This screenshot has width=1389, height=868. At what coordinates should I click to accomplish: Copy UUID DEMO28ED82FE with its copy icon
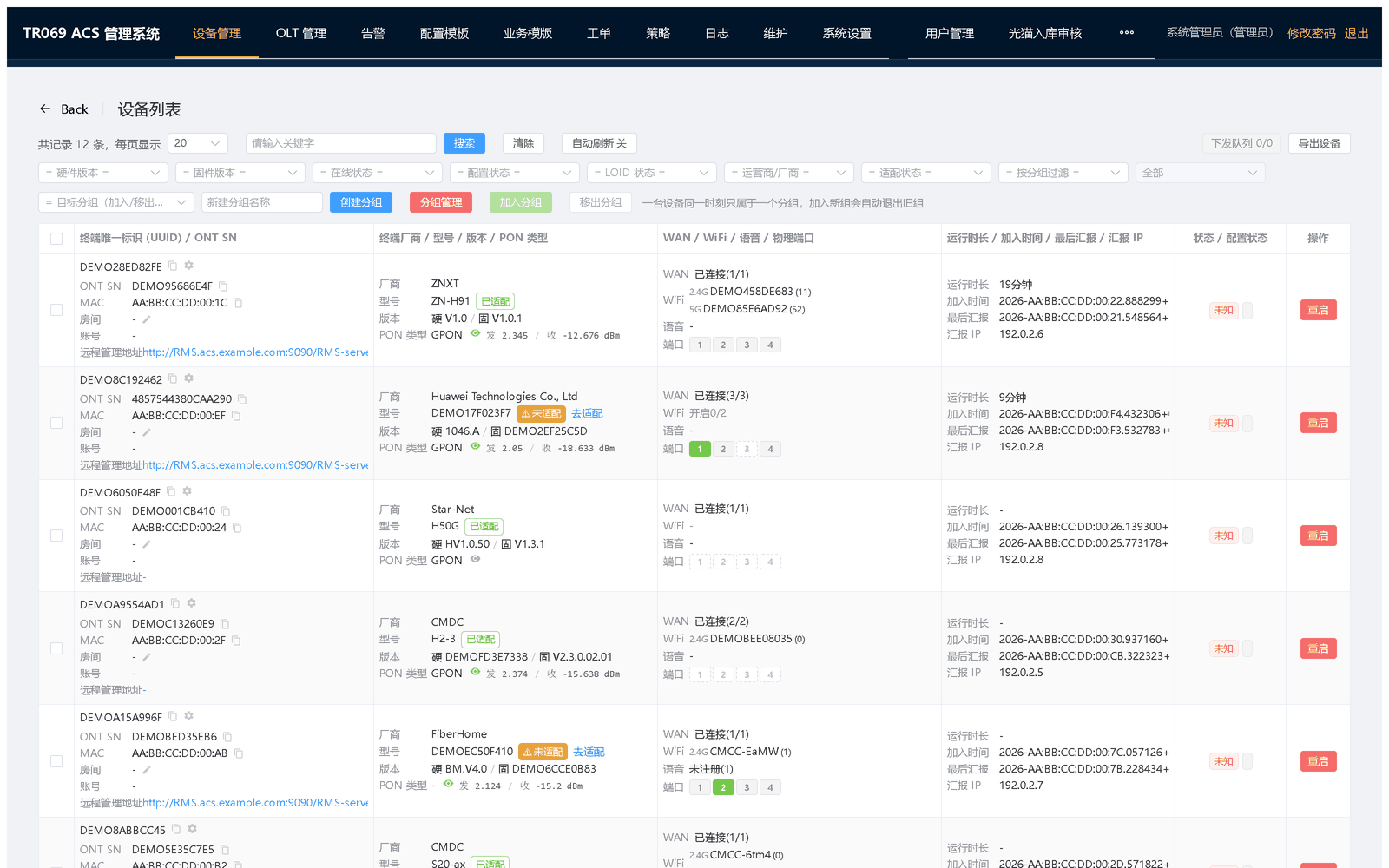click(x=173, y=266)
